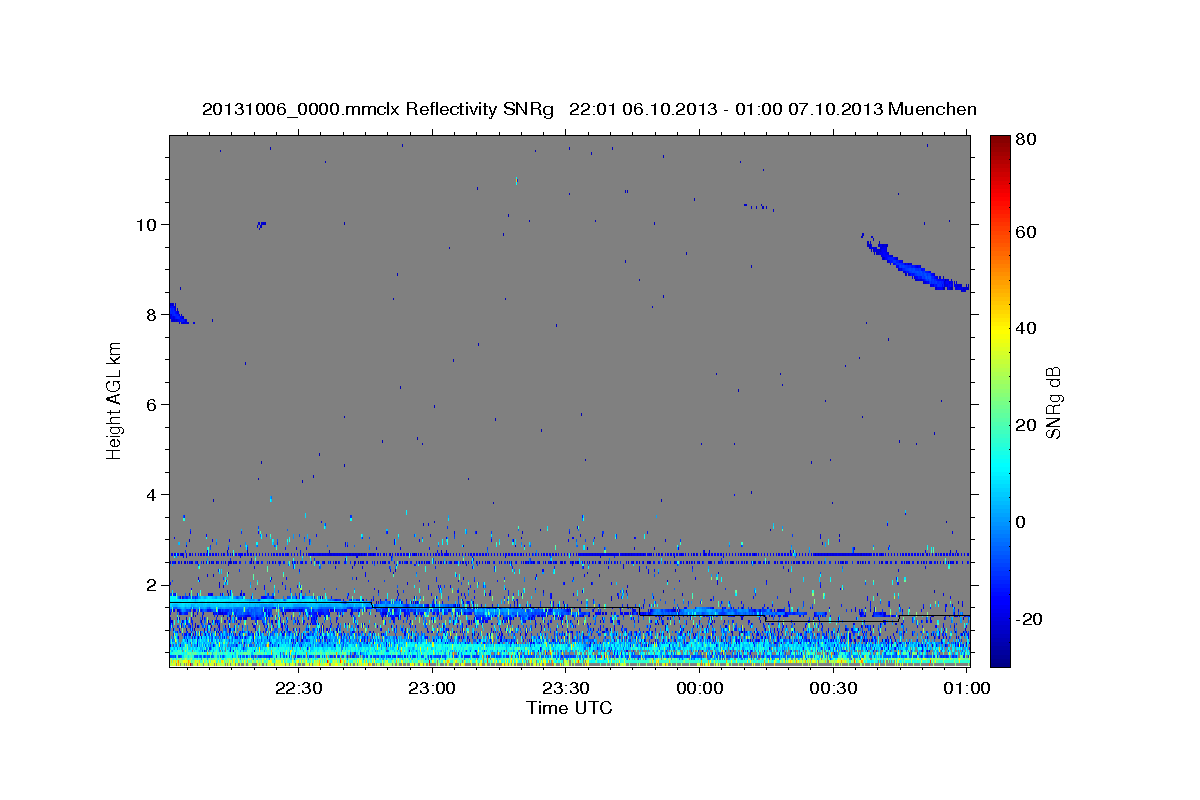Click the colorbar value 20
Viewport: 1200px width, 800px height.
(1028, 425)
